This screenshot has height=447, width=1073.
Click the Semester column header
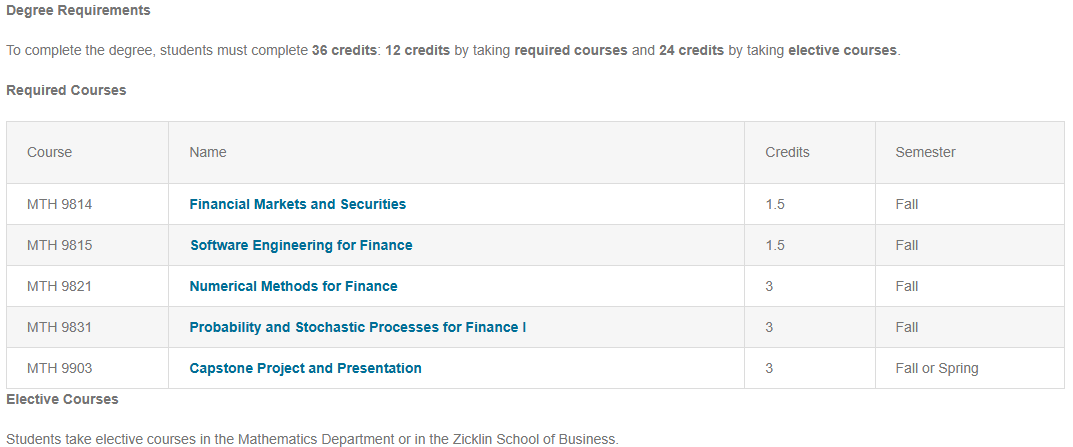point(925,152)
